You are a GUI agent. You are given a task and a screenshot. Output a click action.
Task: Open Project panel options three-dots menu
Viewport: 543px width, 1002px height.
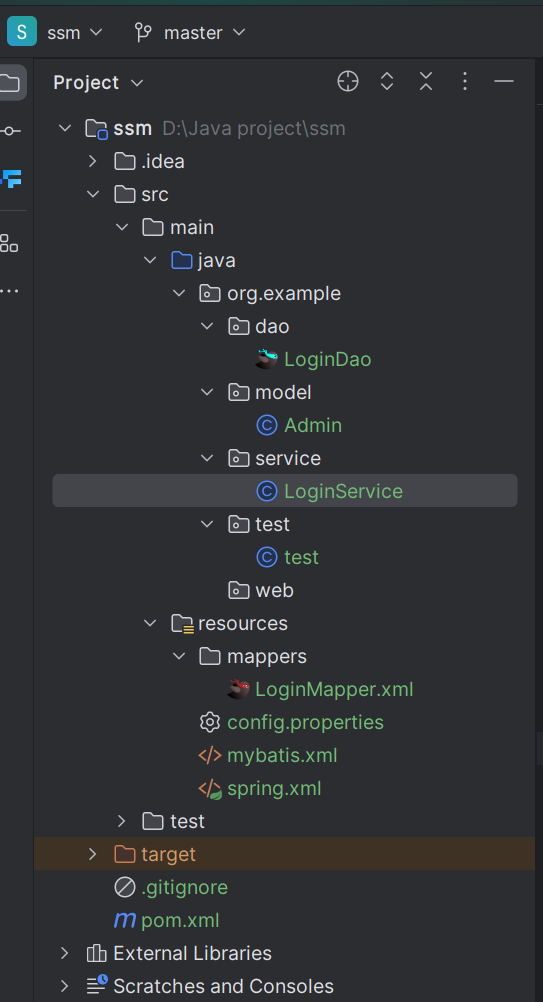464,82
